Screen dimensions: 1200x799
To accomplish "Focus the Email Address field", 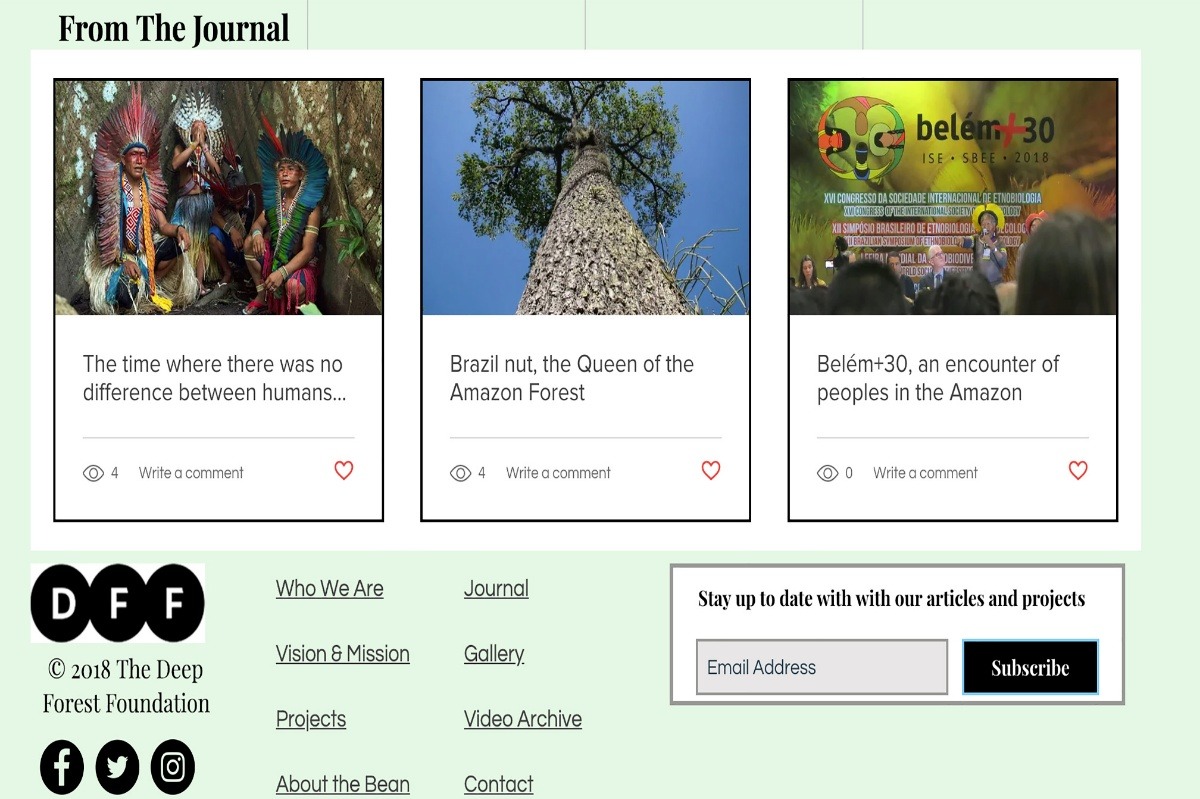I will point(822,667).
